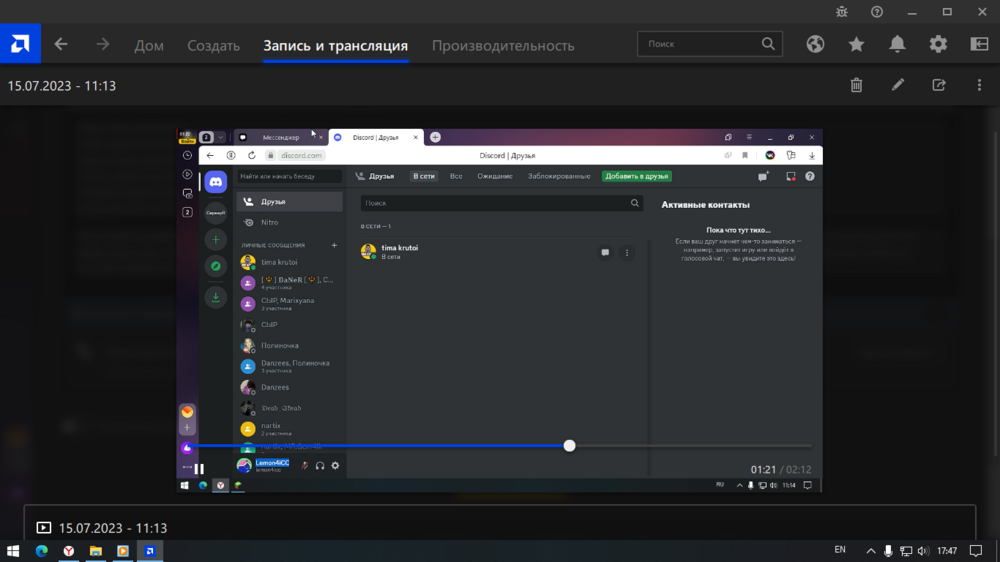Share the recording with the export icon
Screen dimensions: 1000x562
pos(939,85)
